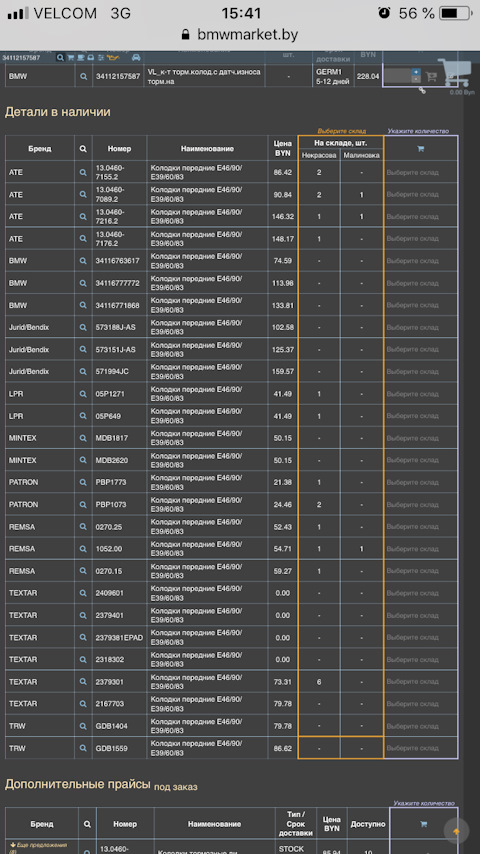Click price 21.38 for PATRON PBP1773

[x=283, y=483]
